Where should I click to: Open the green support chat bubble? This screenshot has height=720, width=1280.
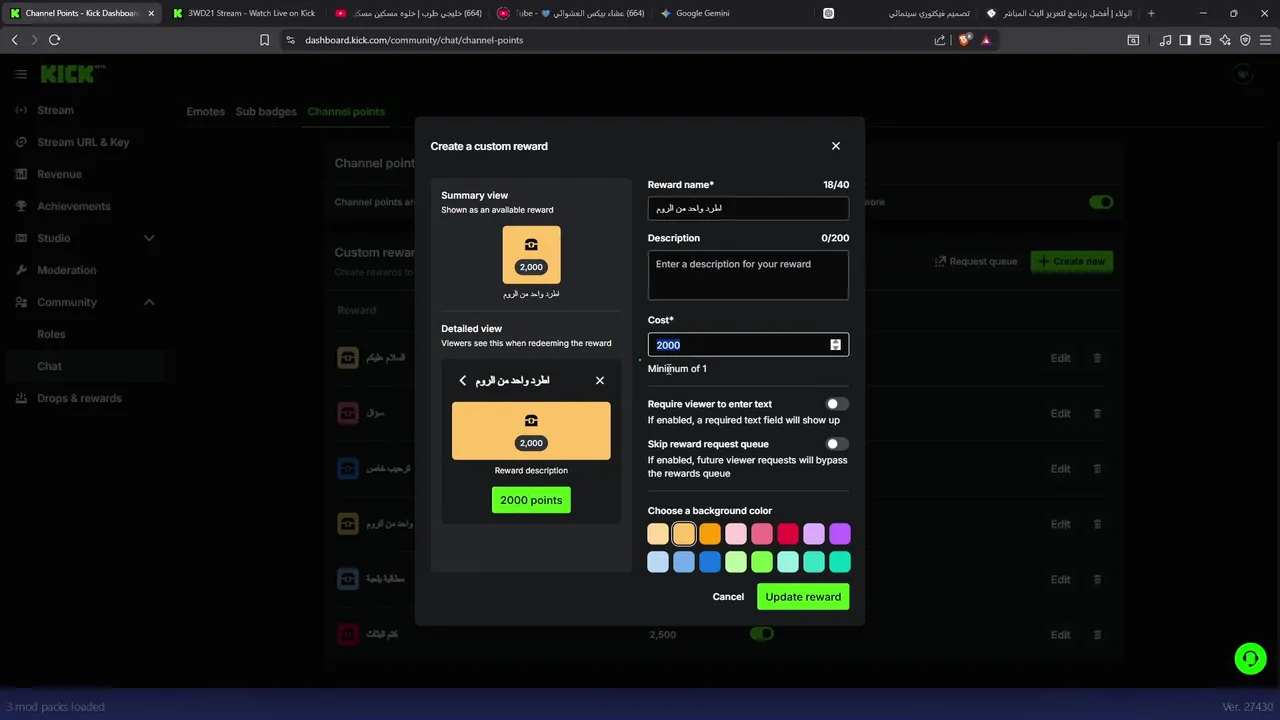pyautogui.click(x=1250, y=658)
